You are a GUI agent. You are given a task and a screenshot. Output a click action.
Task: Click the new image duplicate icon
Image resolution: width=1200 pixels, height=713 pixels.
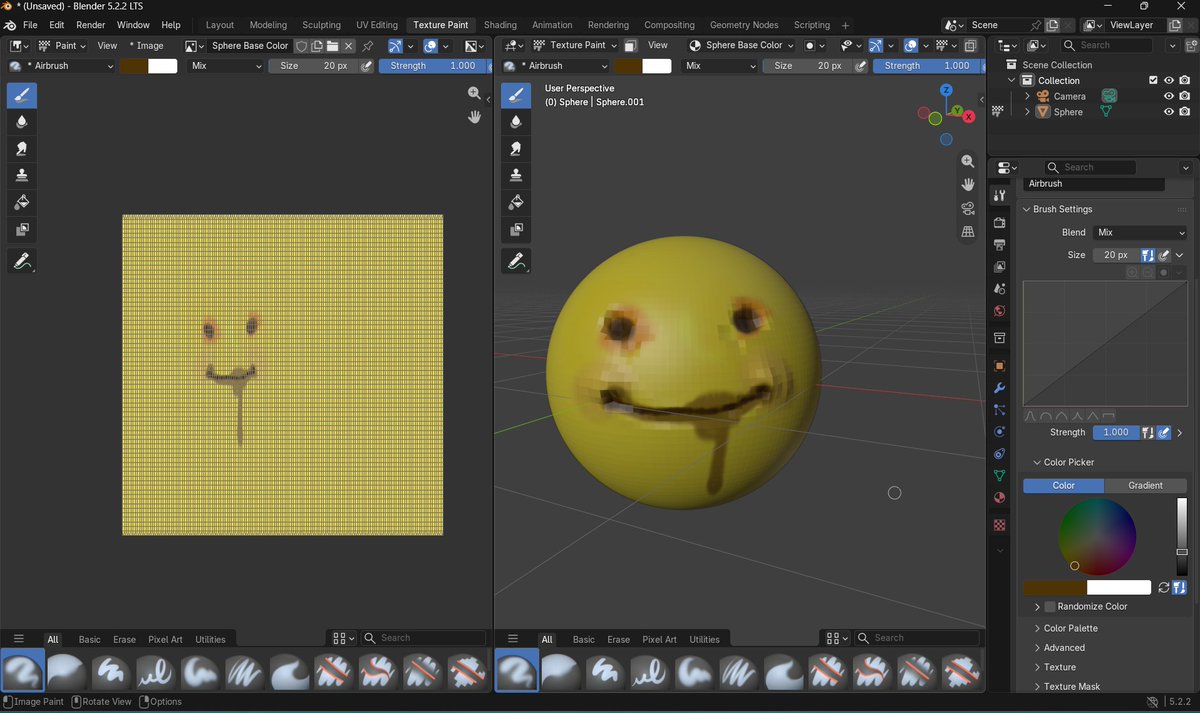pyautogui.click(x=317, y=46)
